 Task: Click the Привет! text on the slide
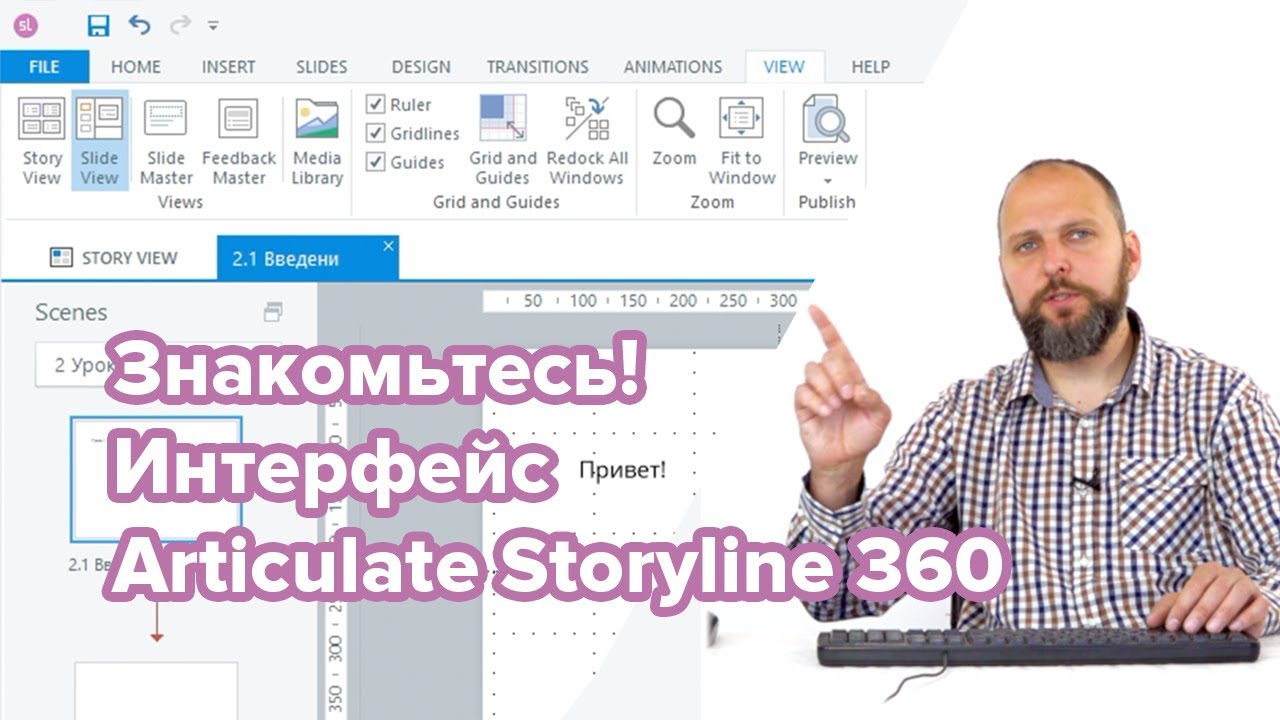click(622, 469)
